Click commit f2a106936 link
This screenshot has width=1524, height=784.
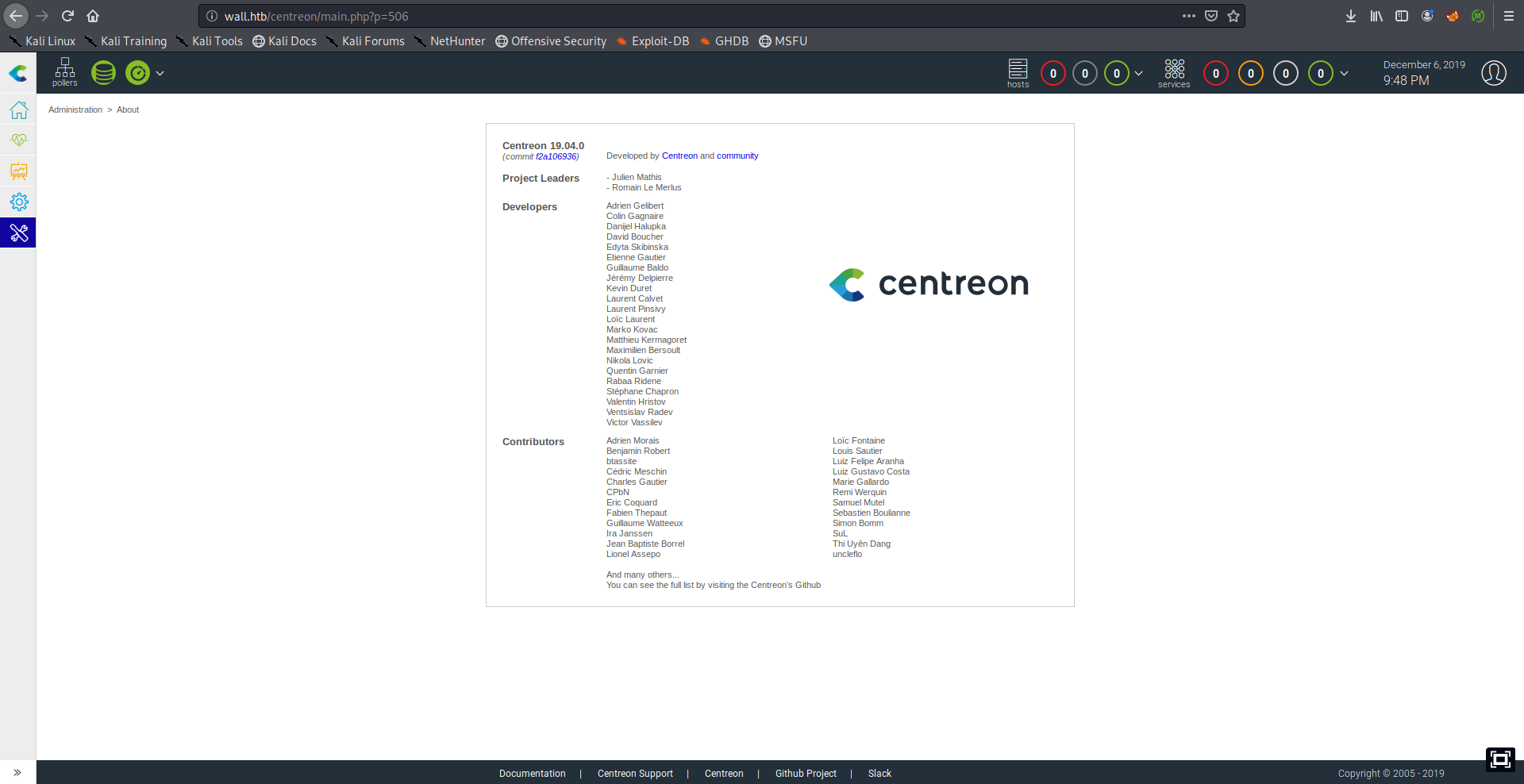click(556, 156)
